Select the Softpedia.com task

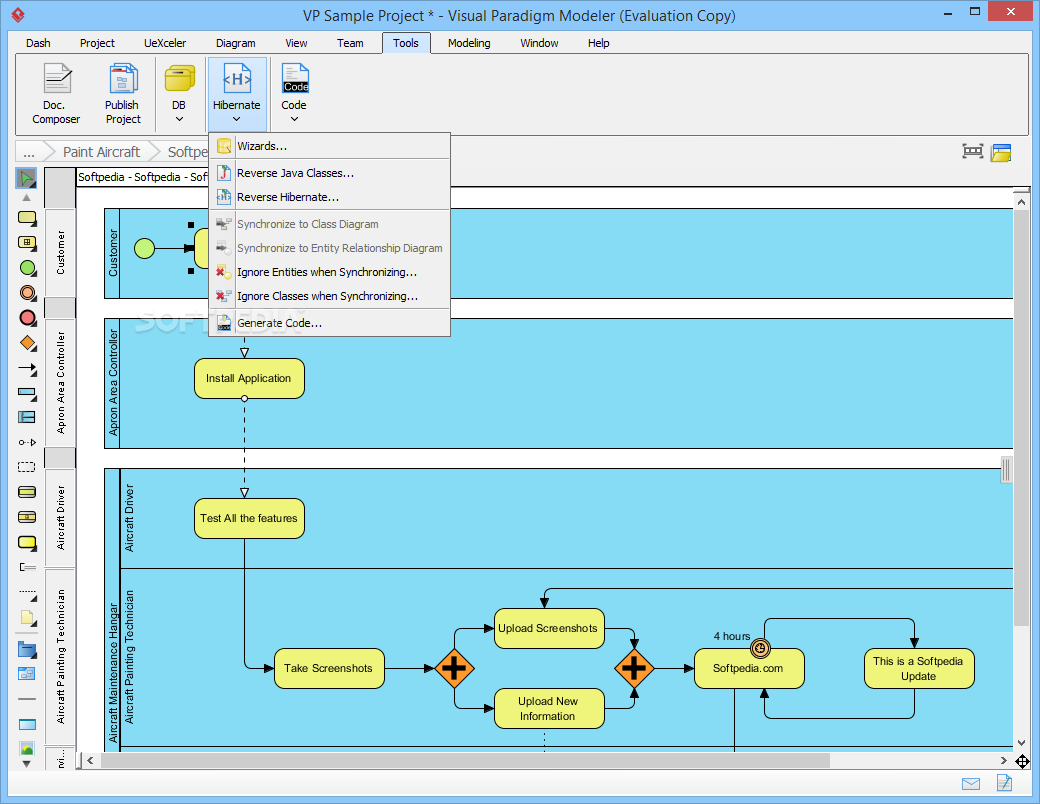coord(749,669)
